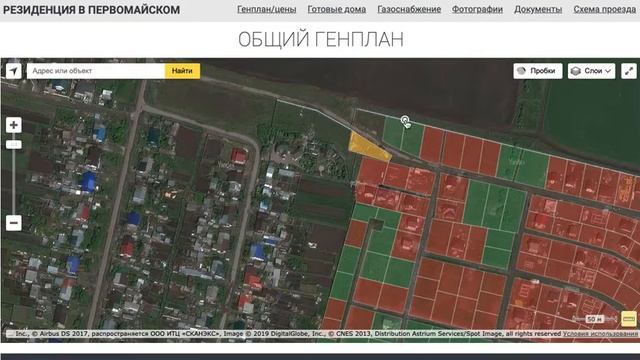Screen dimensions: 640x360
Task: Zoom out with the minus button
Action: [13, 223]
